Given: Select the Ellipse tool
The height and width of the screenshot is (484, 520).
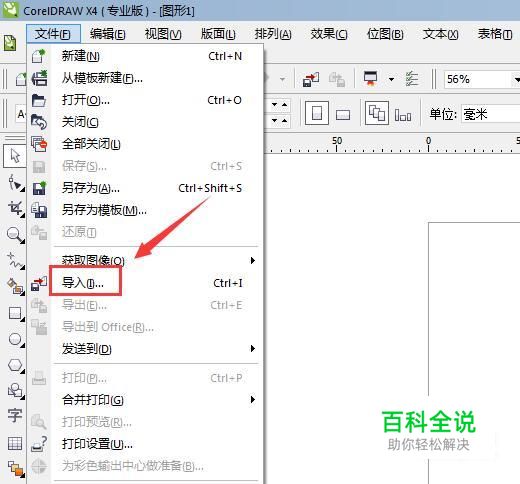Looking at the screenshot, I should pyautogui.click(x=15, y=339).
